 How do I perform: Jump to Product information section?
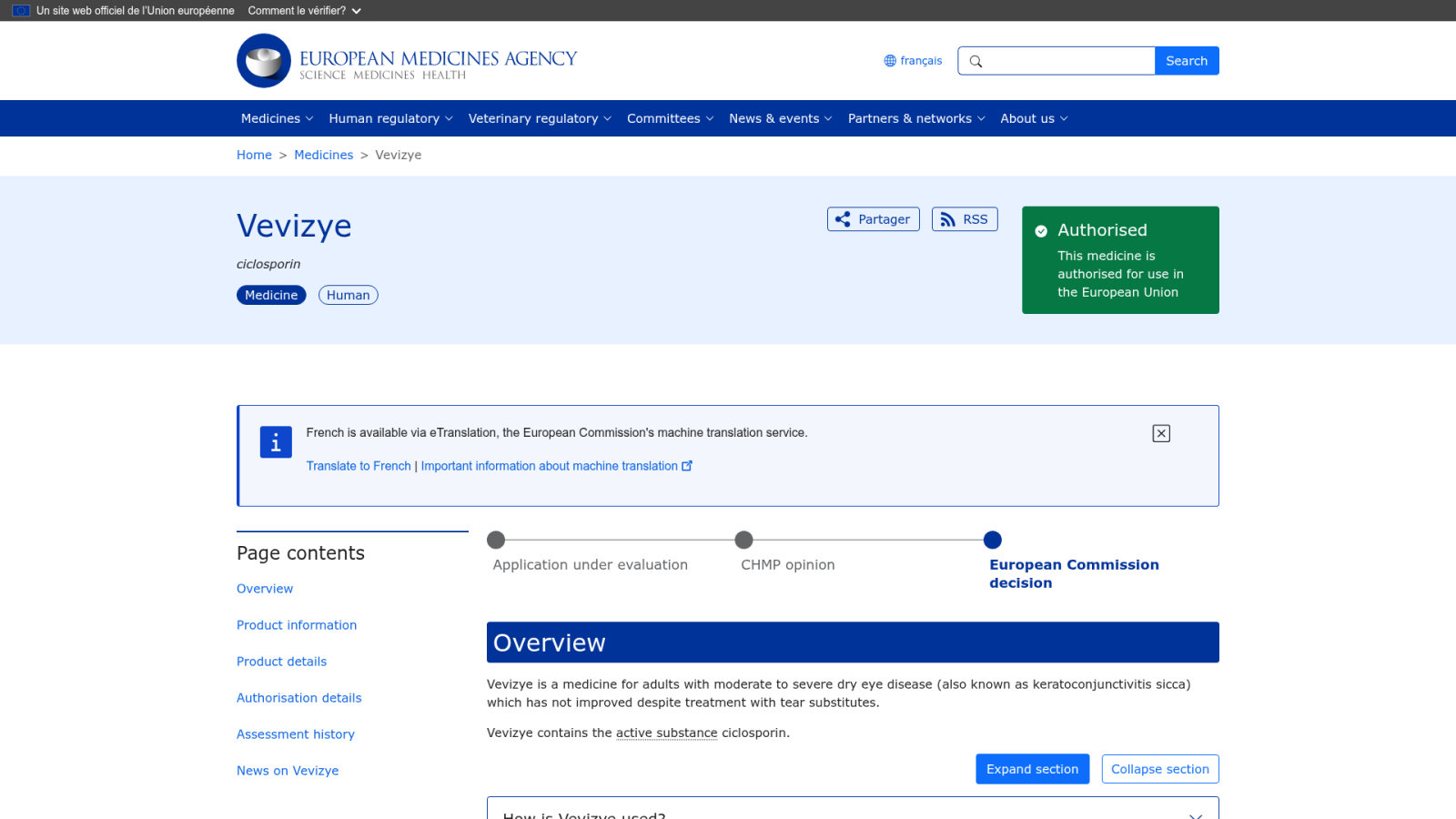pyautogui.click(x=297, y=625)
